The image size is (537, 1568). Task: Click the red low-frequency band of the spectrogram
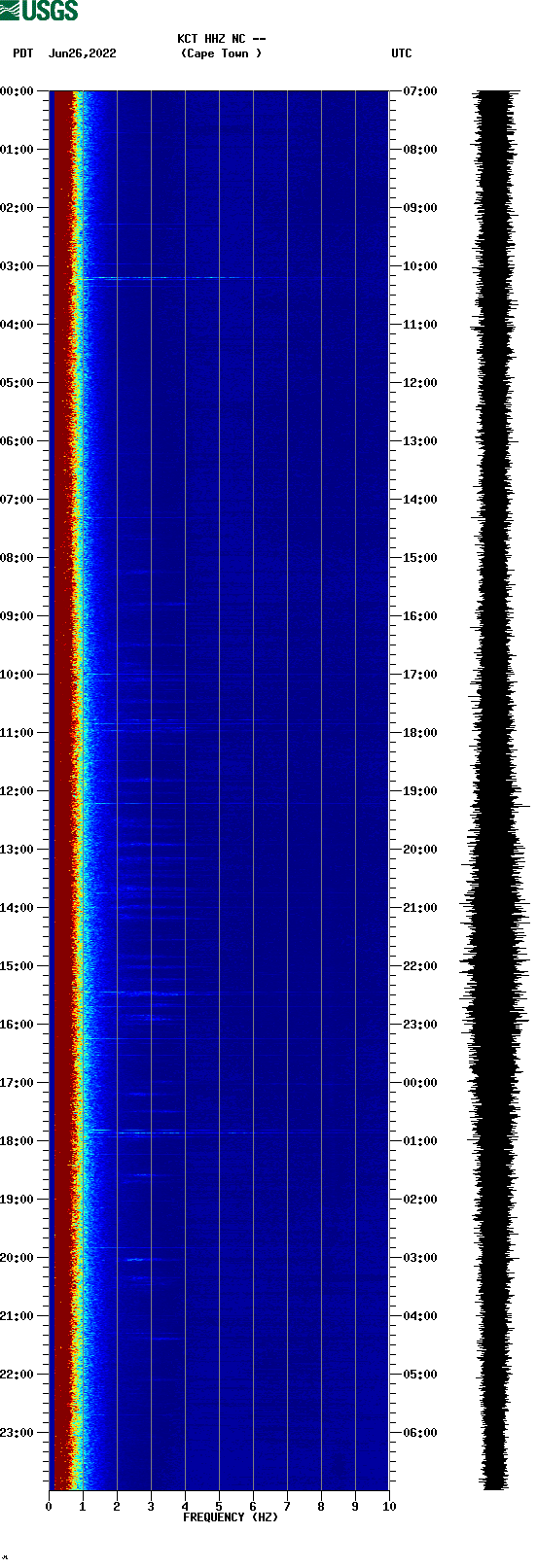pos(61,790)
